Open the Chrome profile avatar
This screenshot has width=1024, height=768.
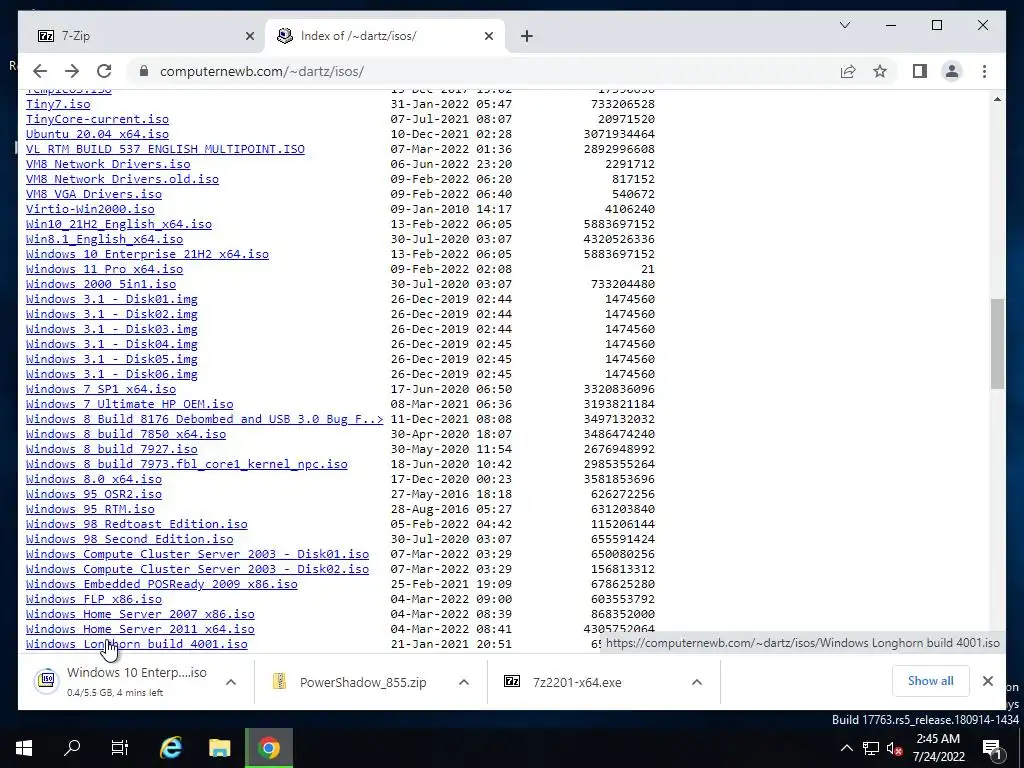click(x=952, y=71)
